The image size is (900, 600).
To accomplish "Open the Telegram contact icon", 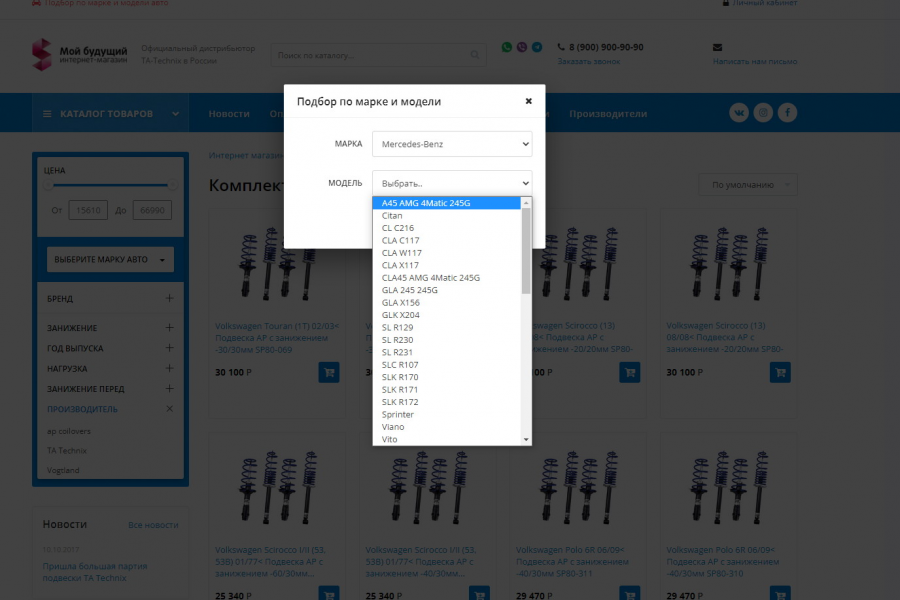I will [x=537, y=47].
